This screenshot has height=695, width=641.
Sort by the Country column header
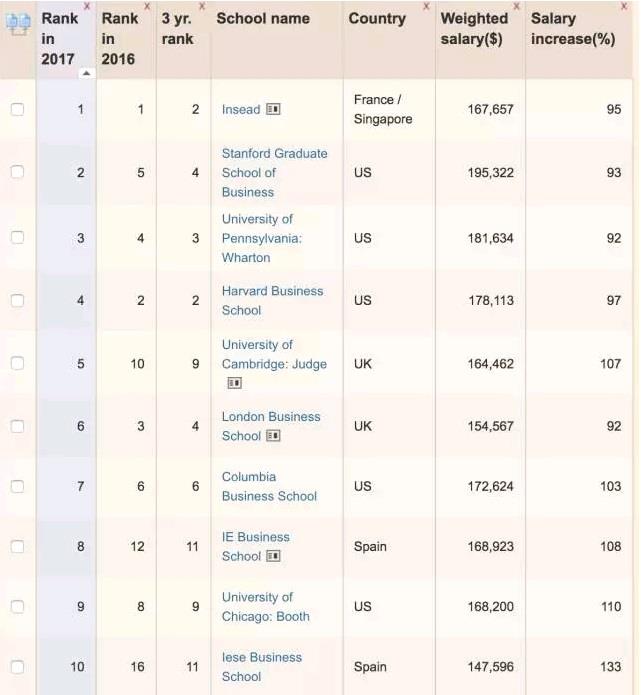click(376, 19)
